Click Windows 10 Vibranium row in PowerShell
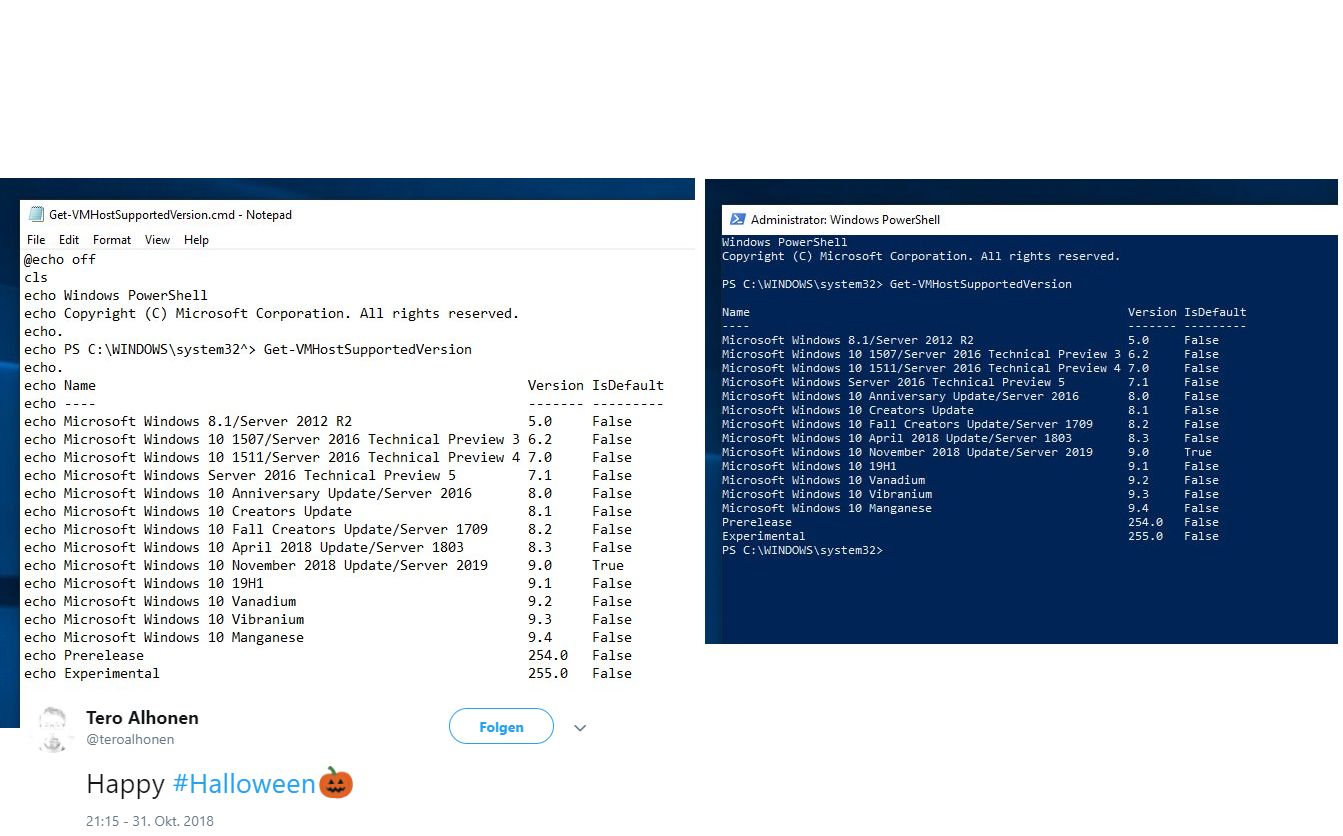Image resolution: width=1343 pixels, height=836 pixels. 970,494
